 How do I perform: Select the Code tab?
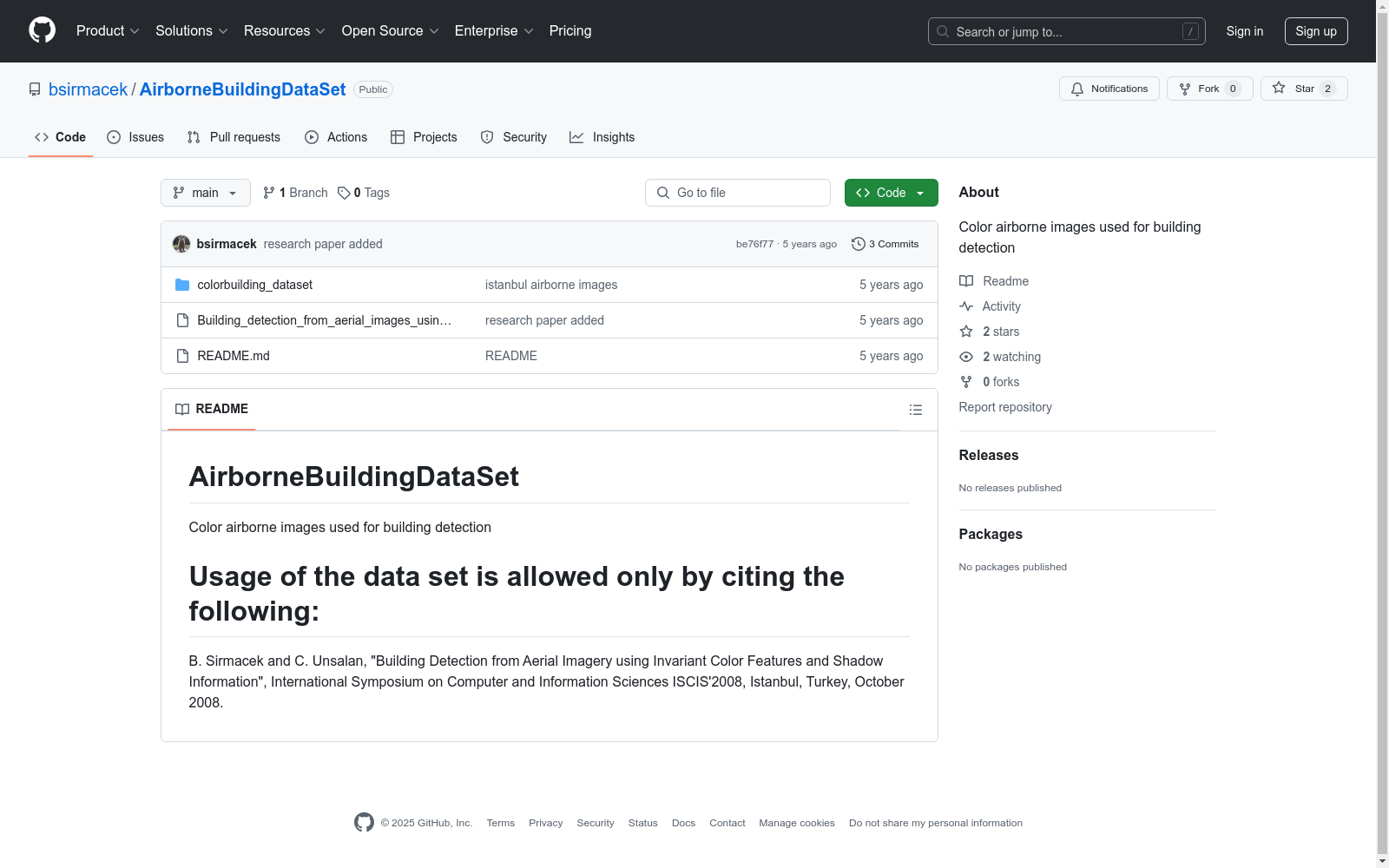pos(61,137)
